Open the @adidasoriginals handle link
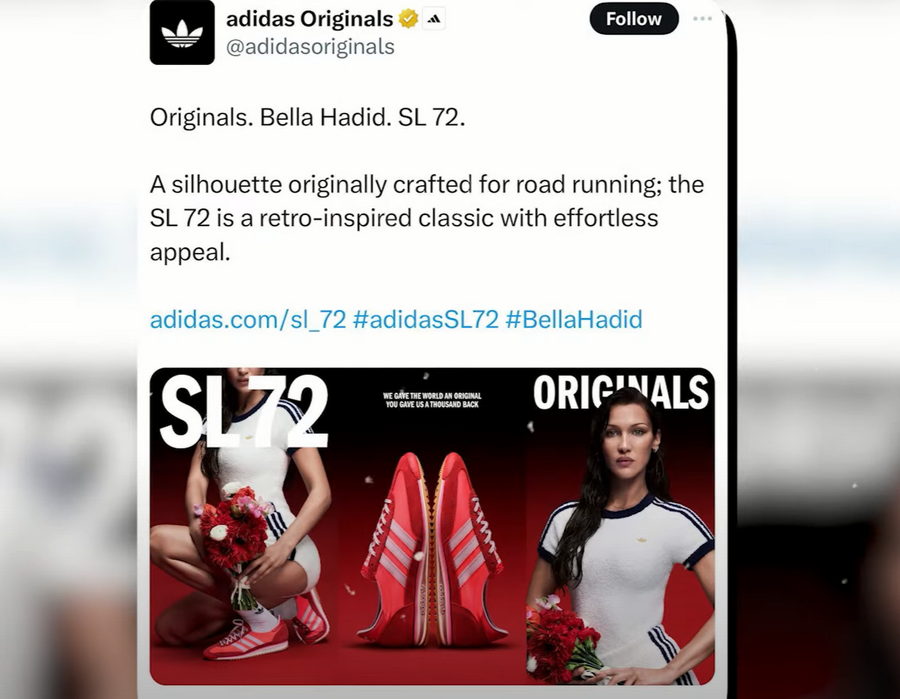Screen dimensions: 900x699 point(311,46)
